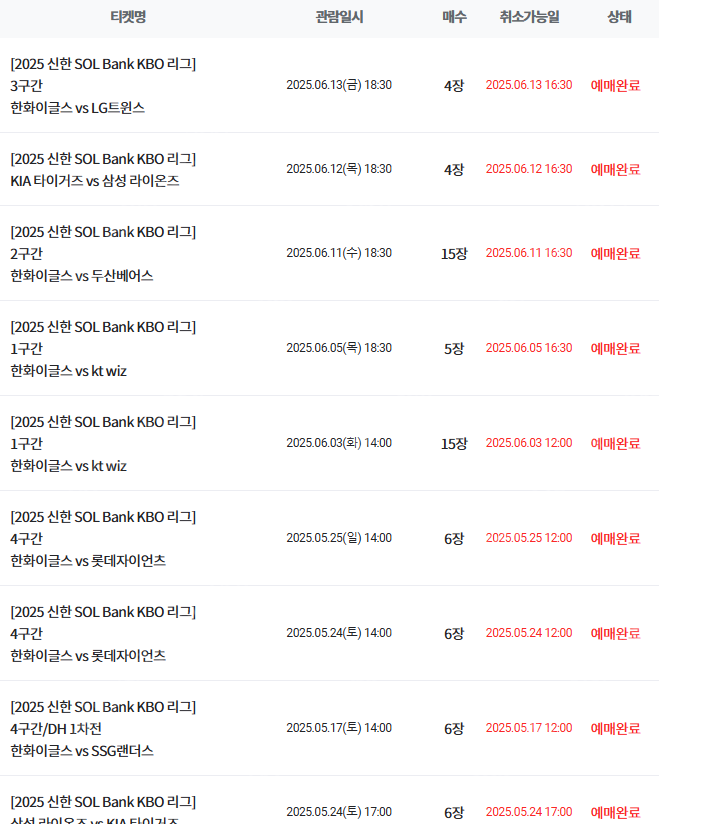Open the June 3 한화이글스 vs kt wiz ticket
The image size is (709, 824).
pos(103,444)
